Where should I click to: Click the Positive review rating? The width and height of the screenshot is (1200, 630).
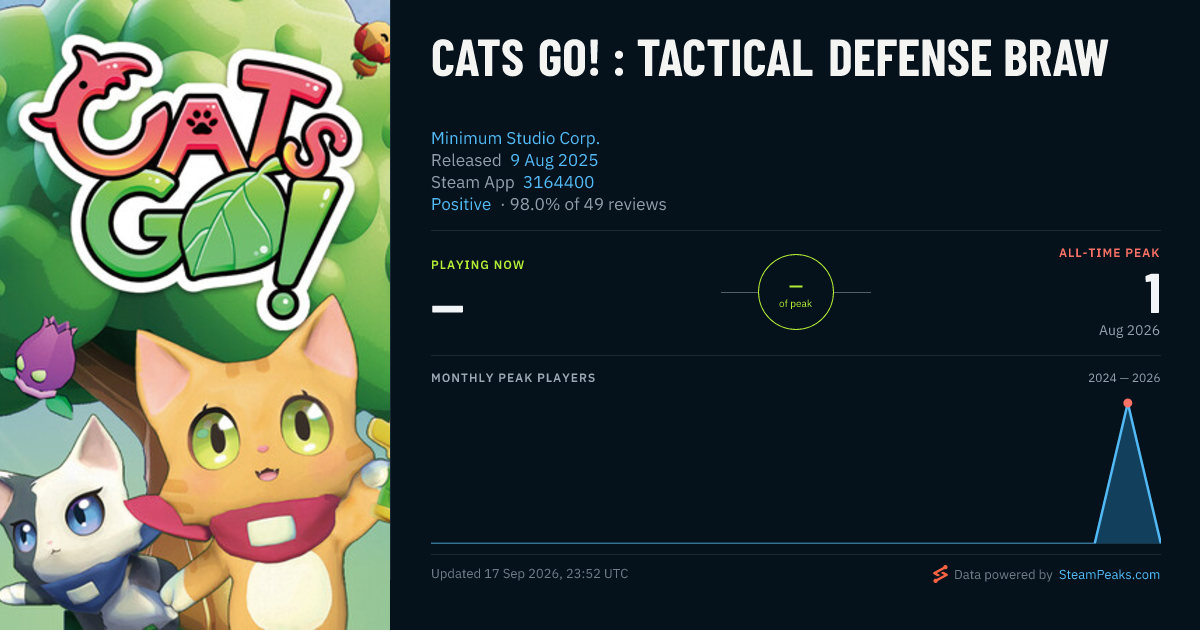461,204
